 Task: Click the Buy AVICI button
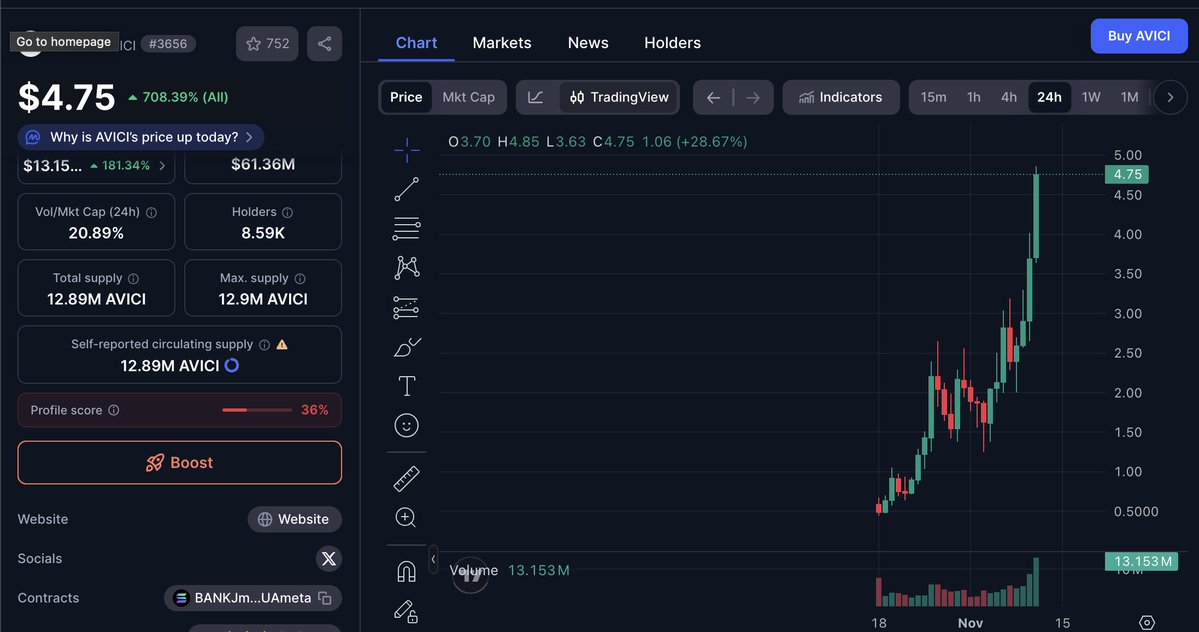pyautogui.click(x=1139, y=36)
